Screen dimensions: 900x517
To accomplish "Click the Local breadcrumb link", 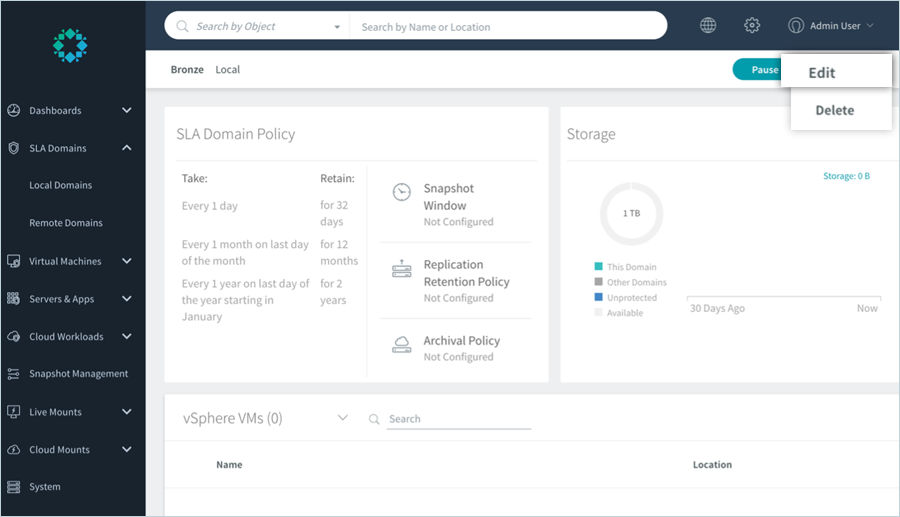I will tap(228, 69).
